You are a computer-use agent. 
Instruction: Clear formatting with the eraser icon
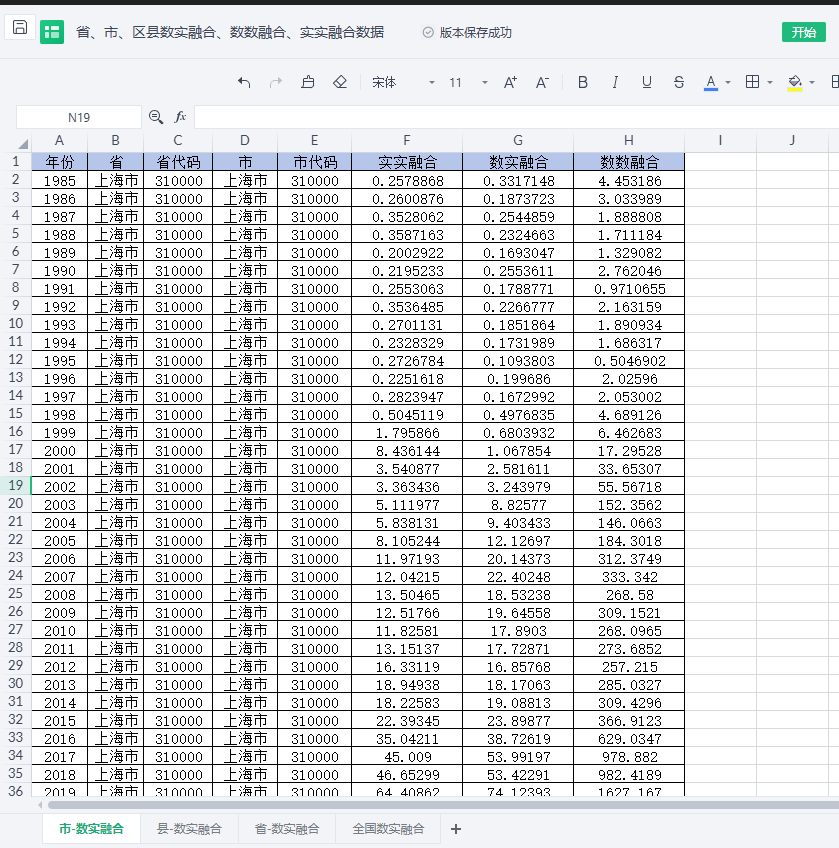click(340, 82)
